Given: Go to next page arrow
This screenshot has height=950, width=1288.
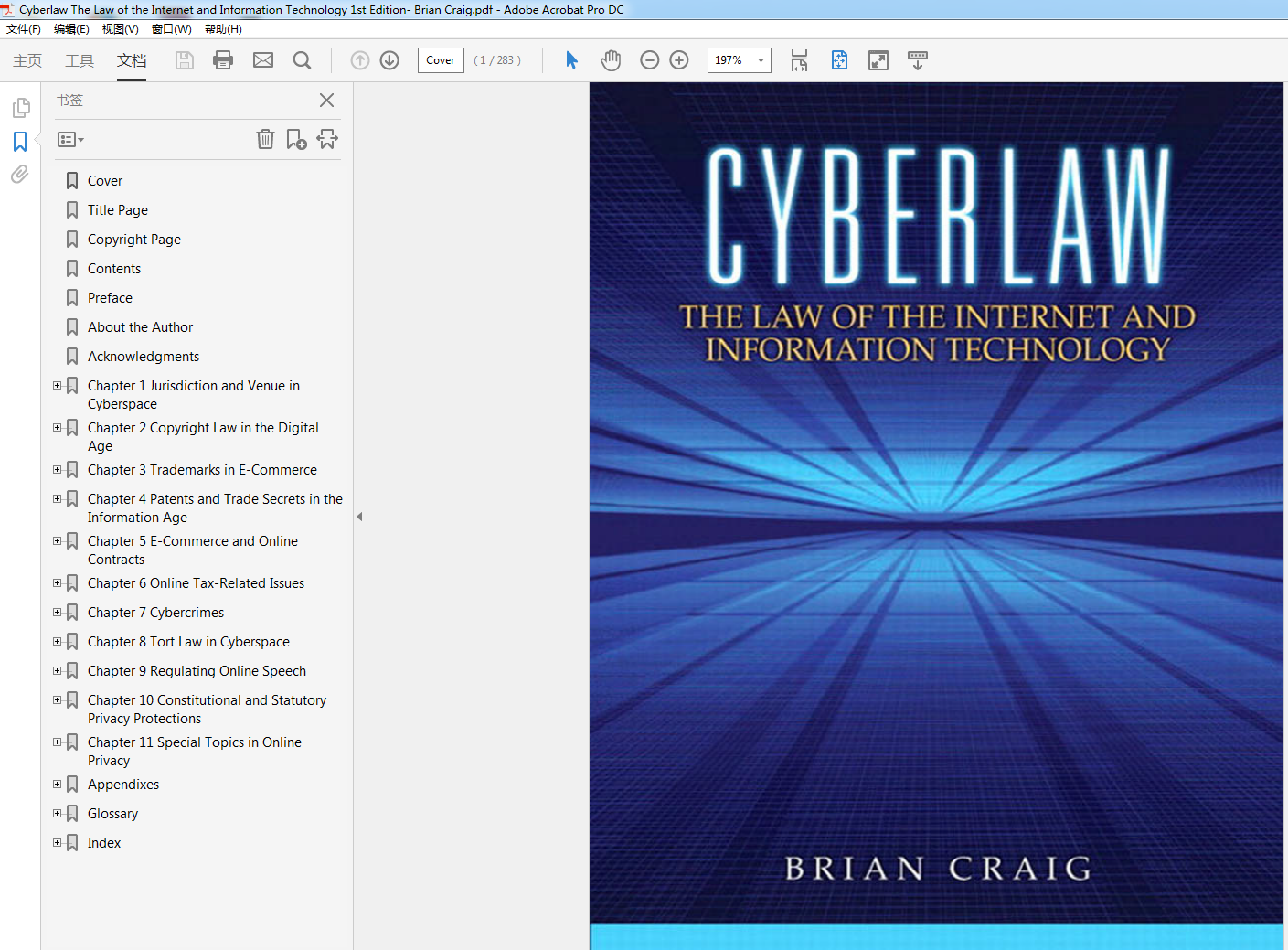Looking at the screenshot, I should click(389, 60).
